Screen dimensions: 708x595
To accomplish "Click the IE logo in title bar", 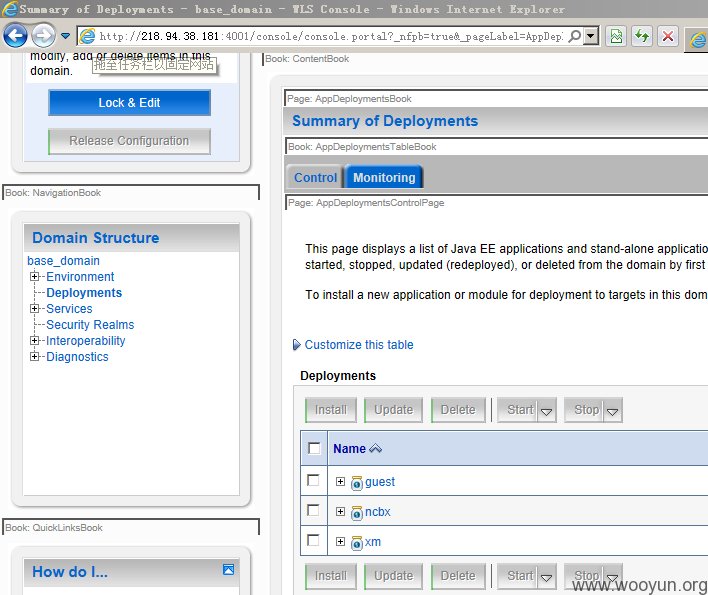I will coord(10,9).
